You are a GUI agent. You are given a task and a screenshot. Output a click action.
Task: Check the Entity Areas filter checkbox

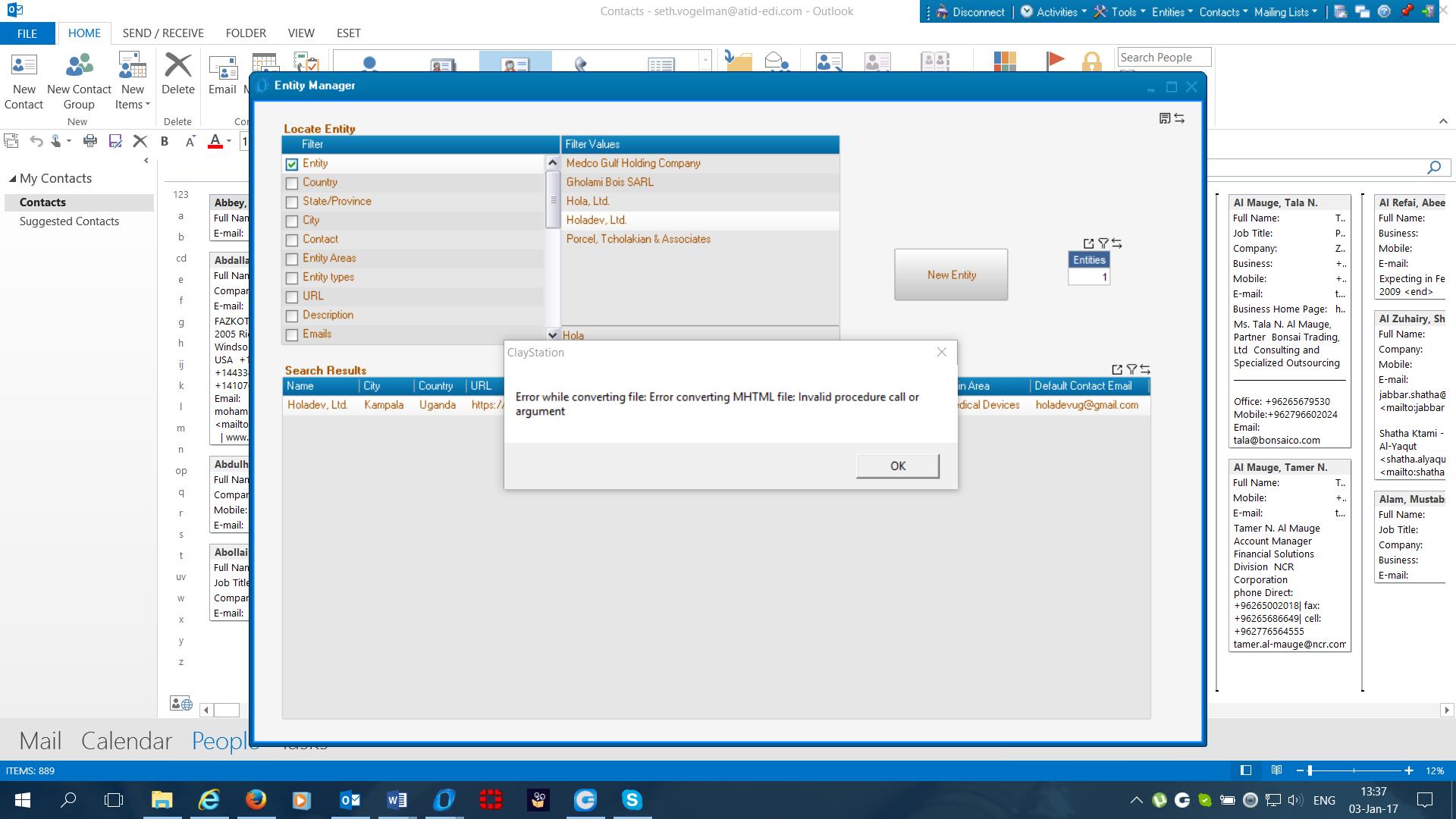(x=292, y=259)
